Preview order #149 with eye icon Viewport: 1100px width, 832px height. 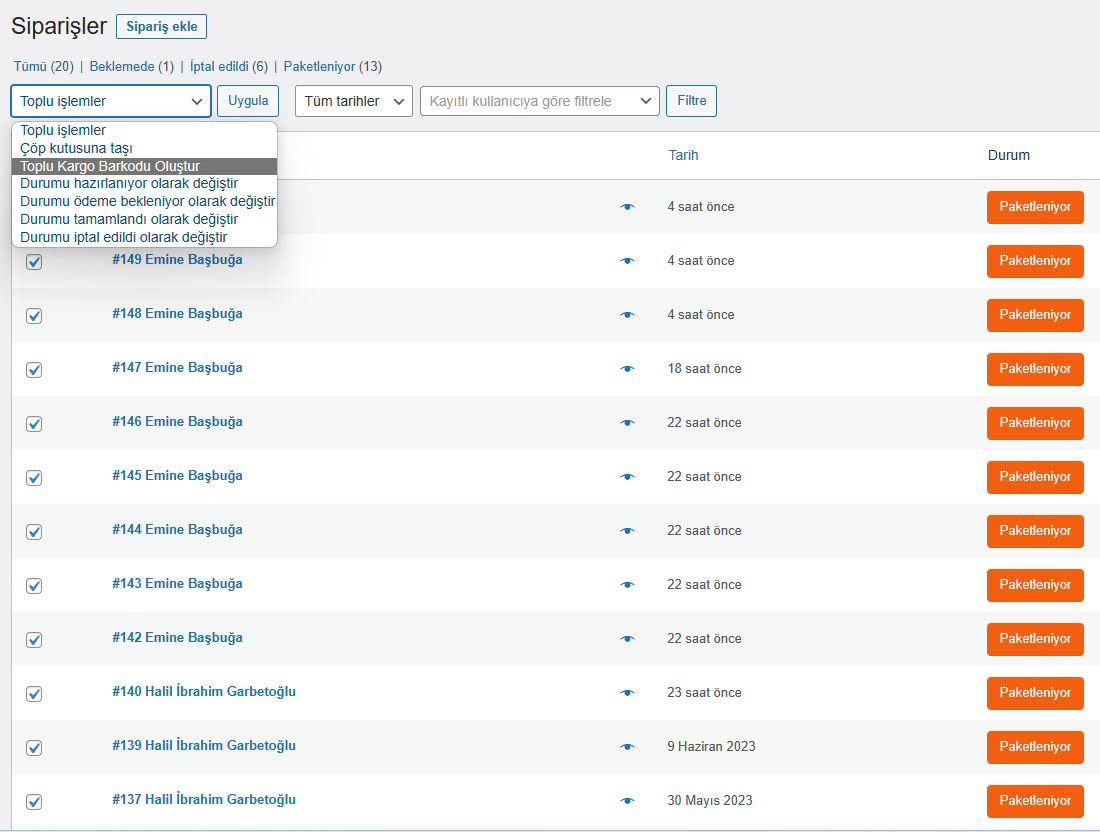(x=627, y=261)
